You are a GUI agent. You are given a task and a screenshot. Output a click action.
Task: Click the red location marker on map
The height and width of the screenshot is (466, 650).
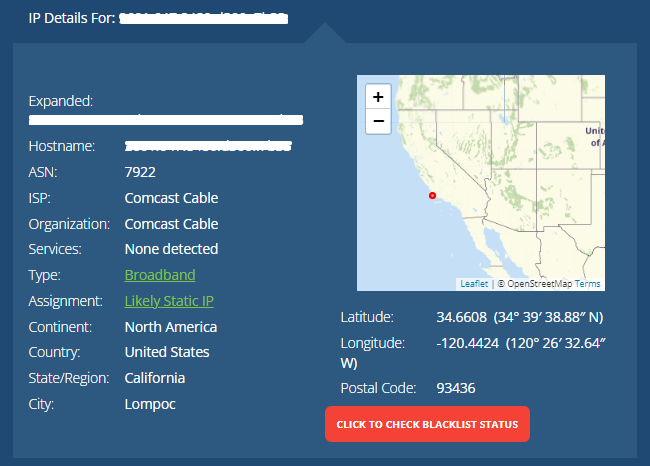pyautogui.click(x=432, y=195)
